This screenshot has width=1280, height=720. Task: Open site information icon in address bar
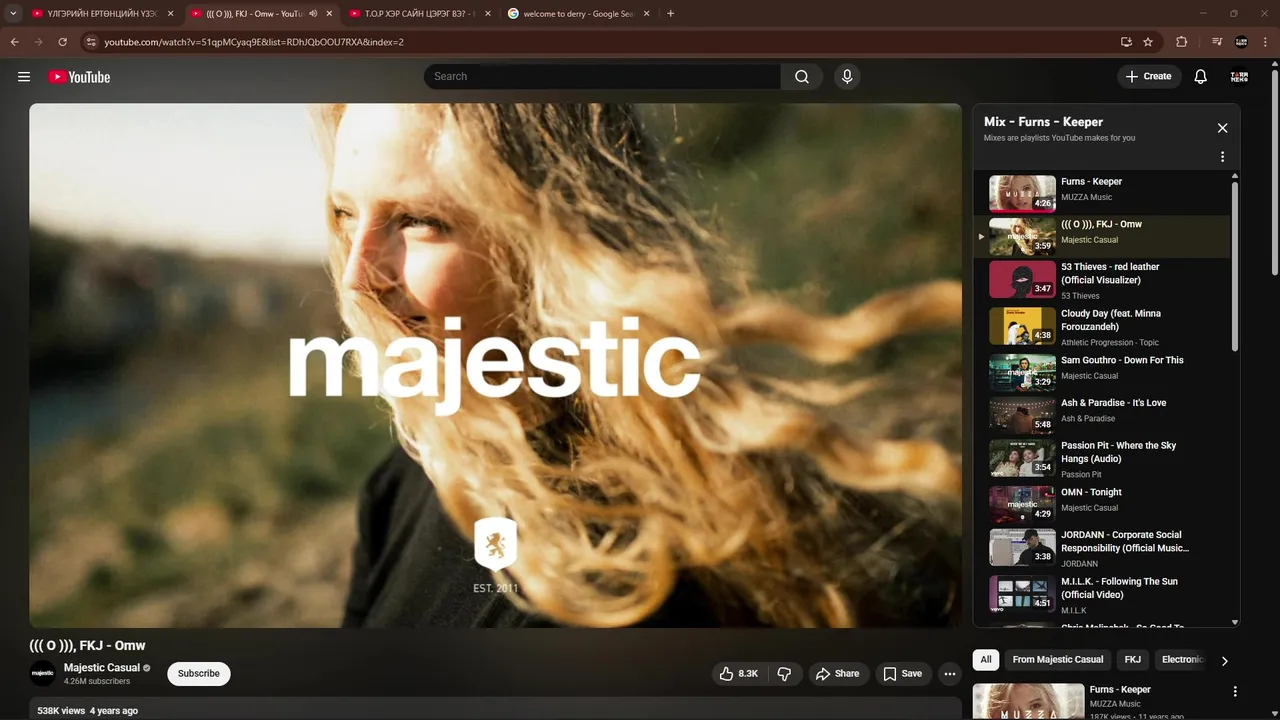pos(91,42)
